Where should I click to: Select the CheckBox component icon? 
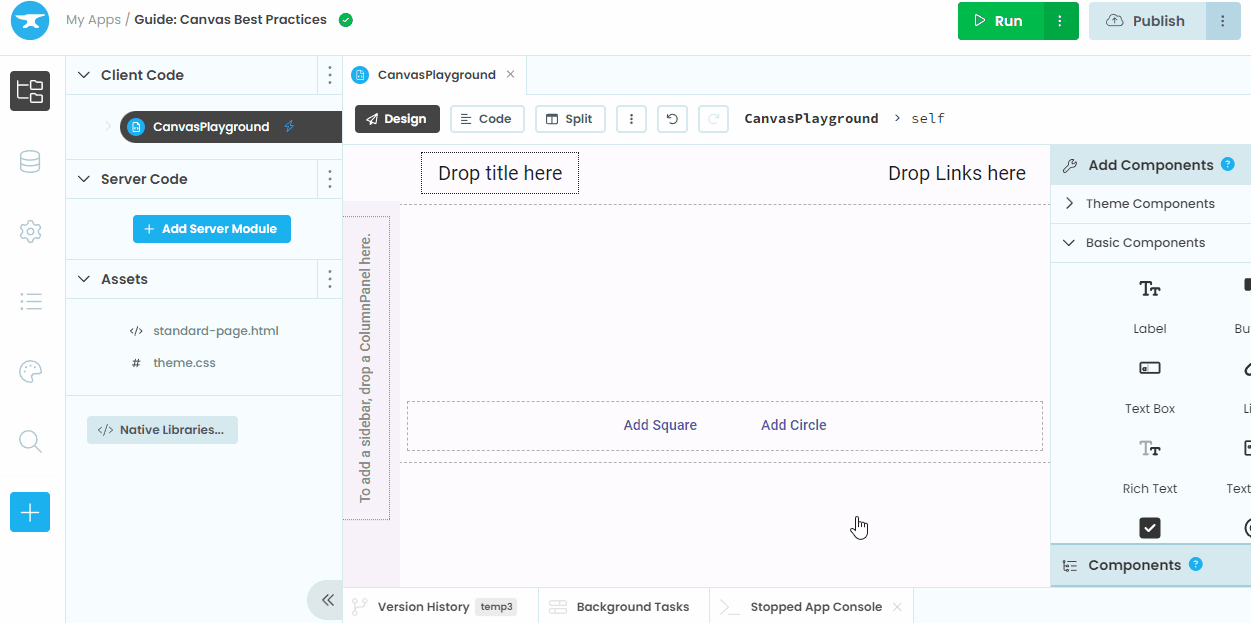tap(1150, 527)
